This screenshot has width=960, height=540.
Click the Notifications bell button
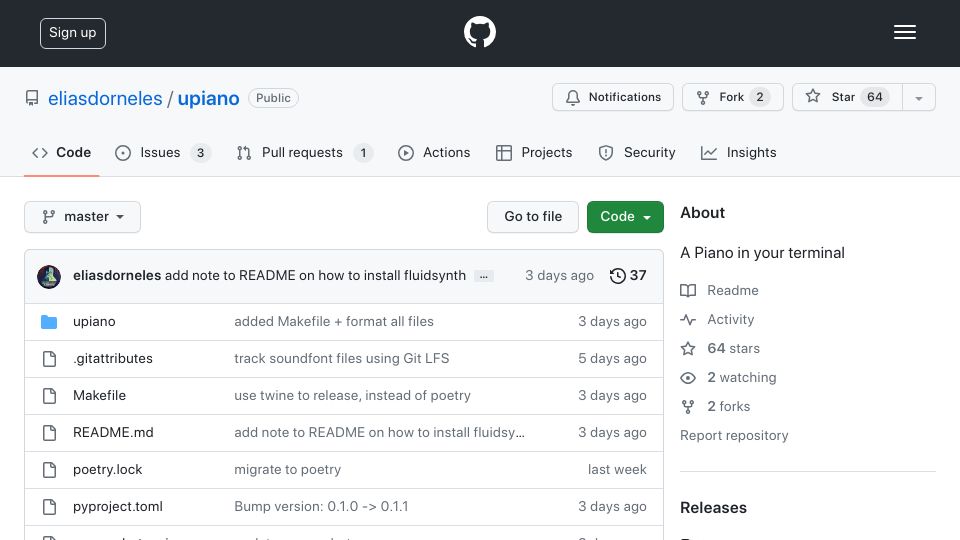click(613, 97)
